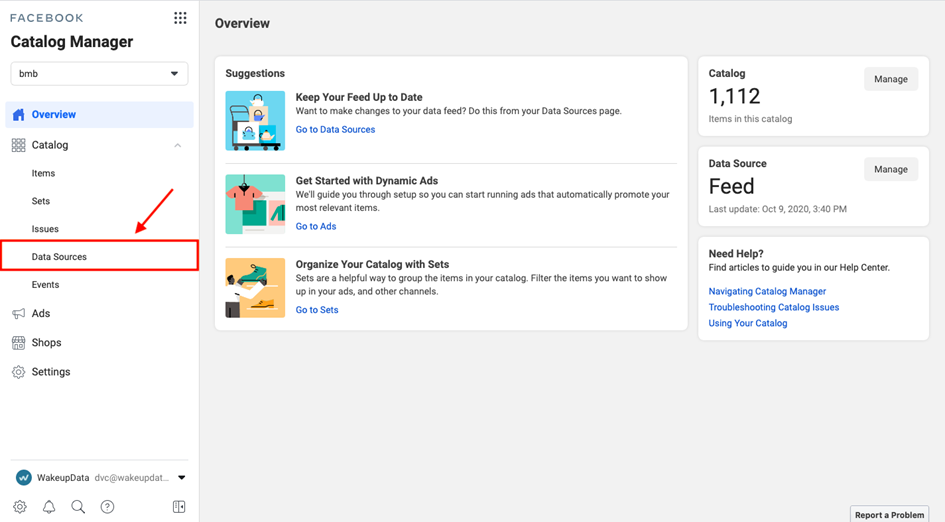Open Sets under Catalog
The height and width of the screenshot is (522, 945).
[41, 201]
